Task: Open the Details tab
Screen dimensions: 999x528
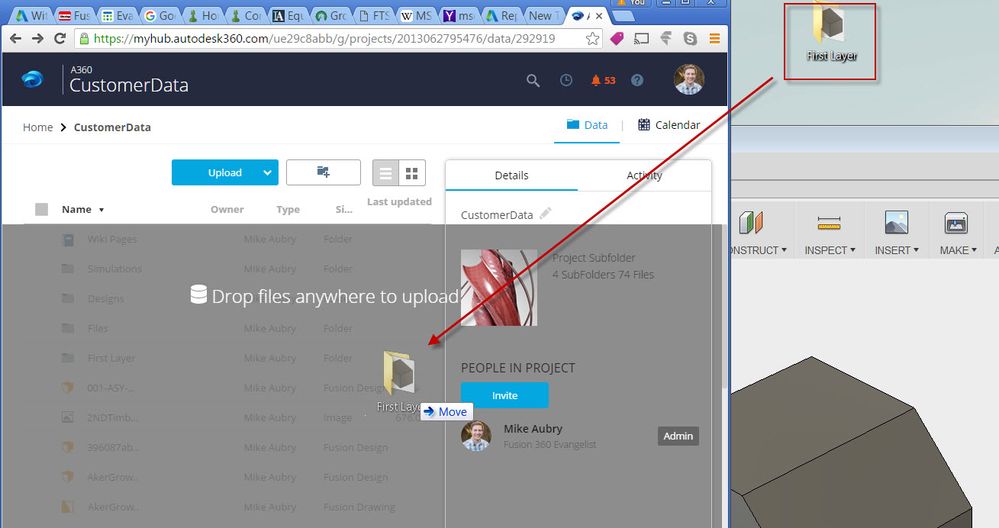Action: 512,175
